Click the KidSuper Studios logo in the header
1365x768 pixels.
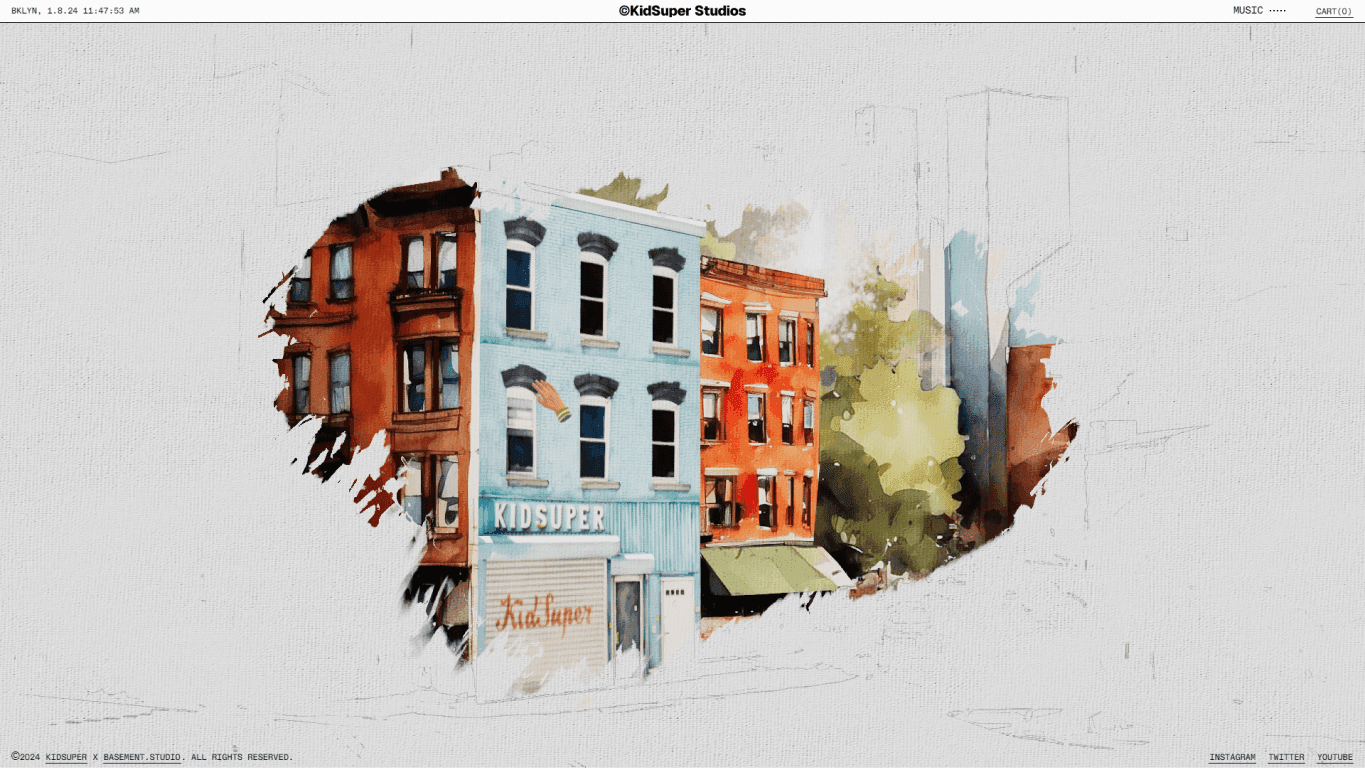[682, 11]
